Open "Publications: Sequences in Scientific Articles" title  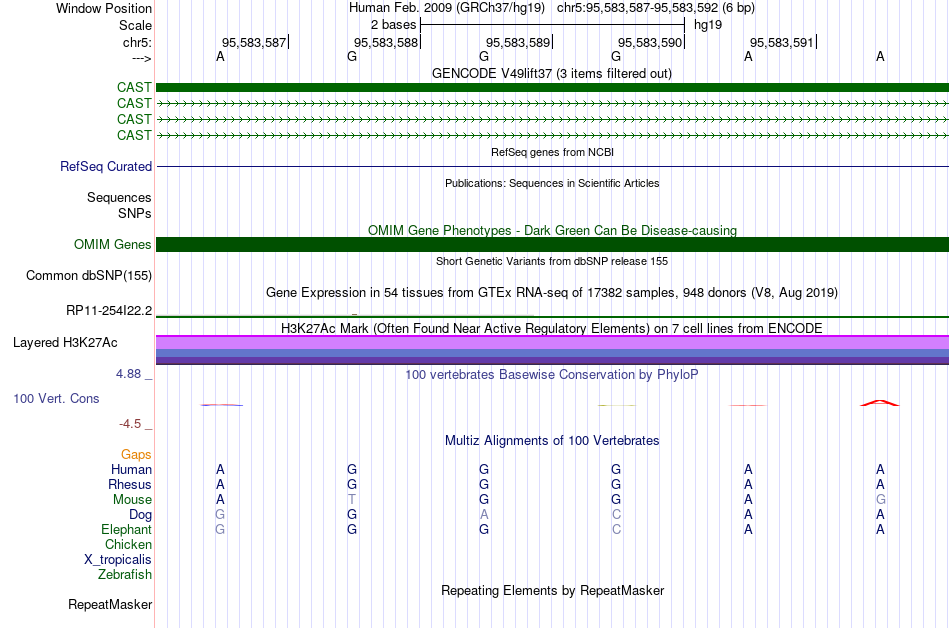[552, 183]
